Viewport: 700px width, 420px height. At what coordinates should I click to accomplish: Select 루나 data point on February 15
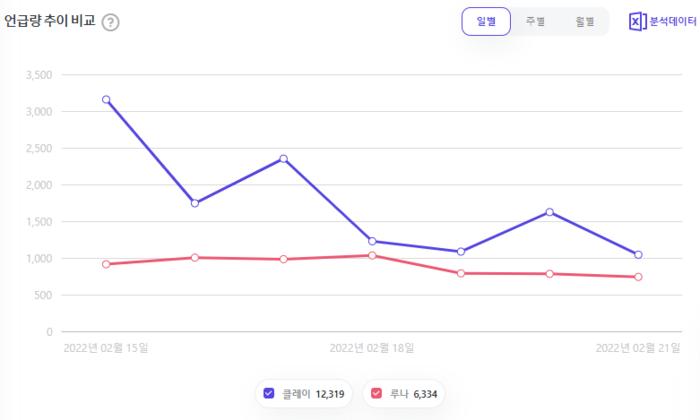click(106, 264)
